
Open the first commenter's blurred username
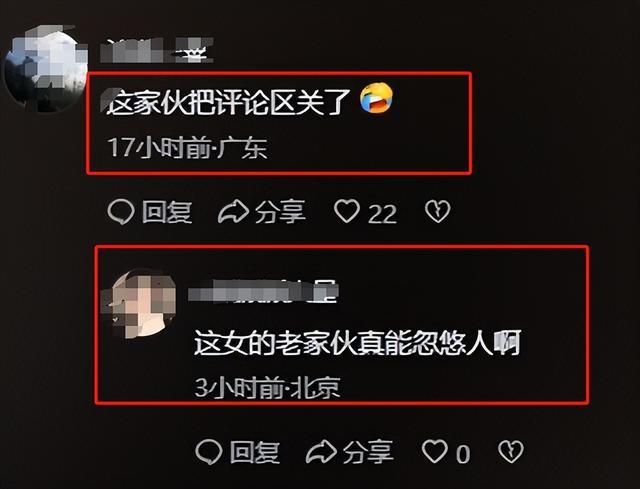(157, 50)
